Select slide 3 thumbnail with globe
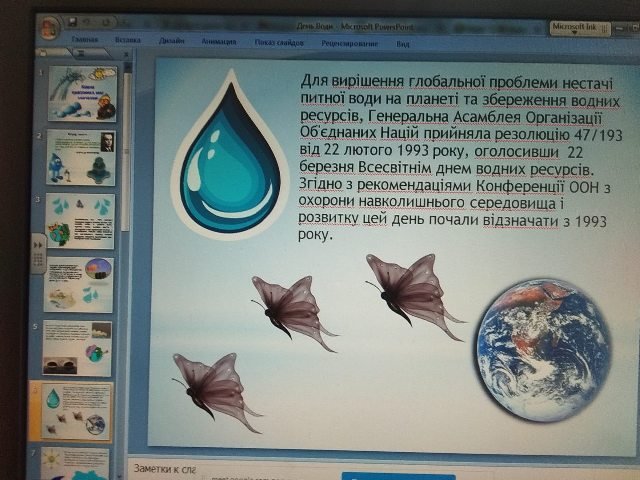 80,221
